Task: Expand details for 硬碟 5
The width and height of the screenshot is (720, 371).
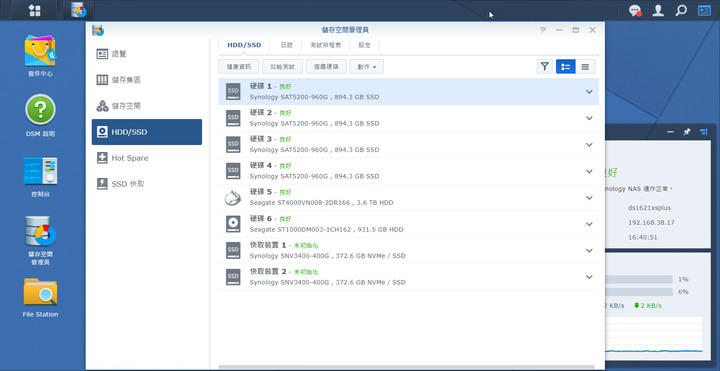Action: pos(589,197)
